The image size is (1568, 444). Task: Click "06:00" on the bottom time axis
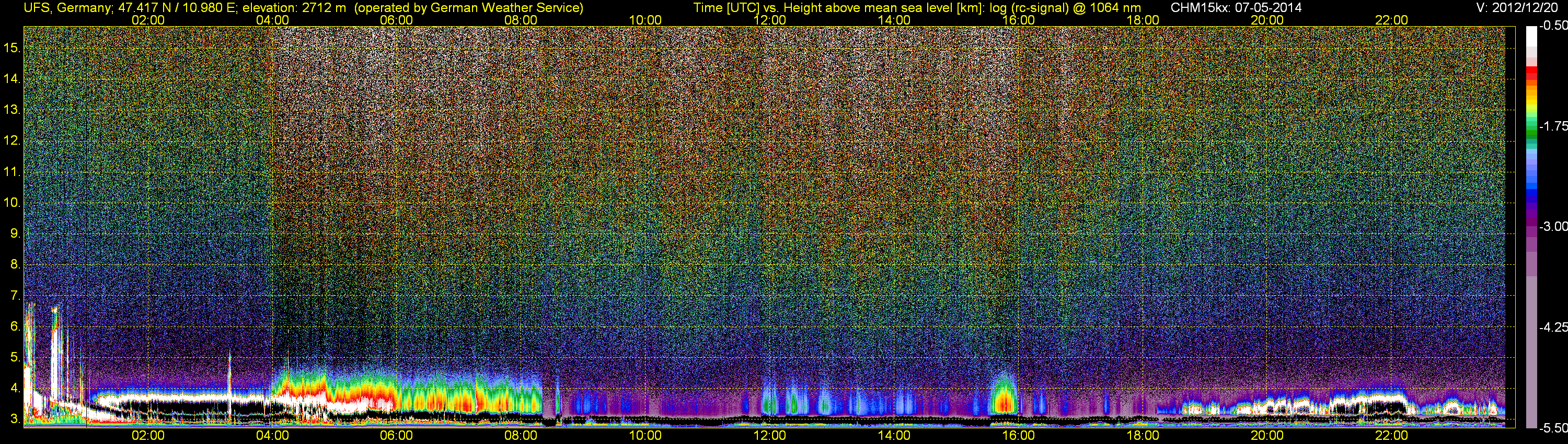coord(396,436)
